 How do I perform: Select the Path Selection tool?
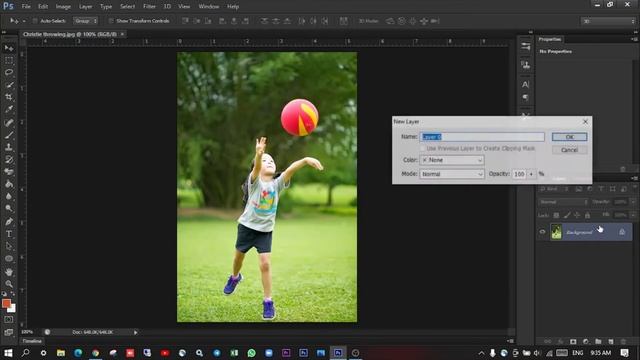(x=9, y=246)
